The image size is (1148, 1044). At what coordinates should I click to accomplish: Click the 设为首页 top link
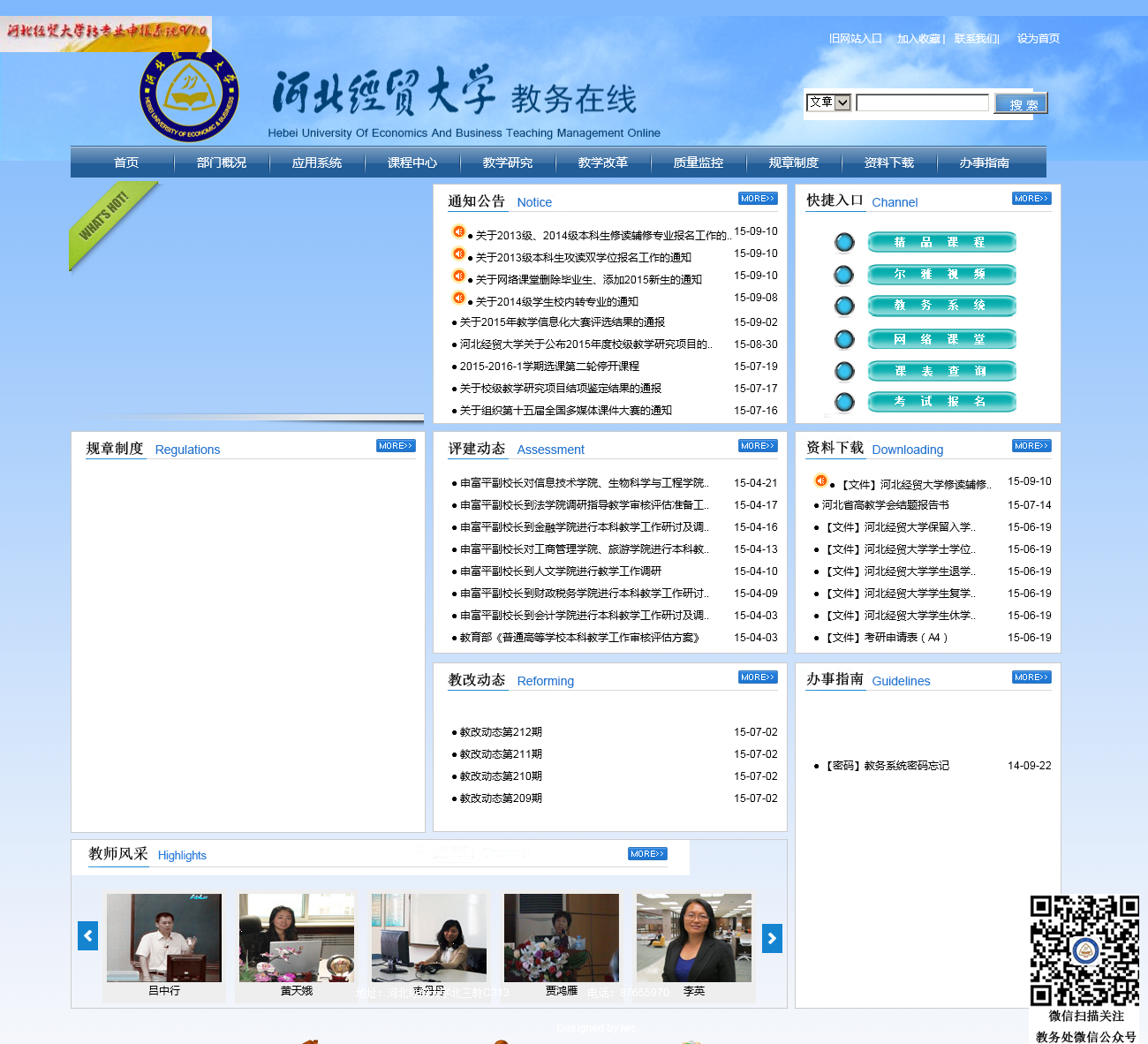click(1038, 39)
